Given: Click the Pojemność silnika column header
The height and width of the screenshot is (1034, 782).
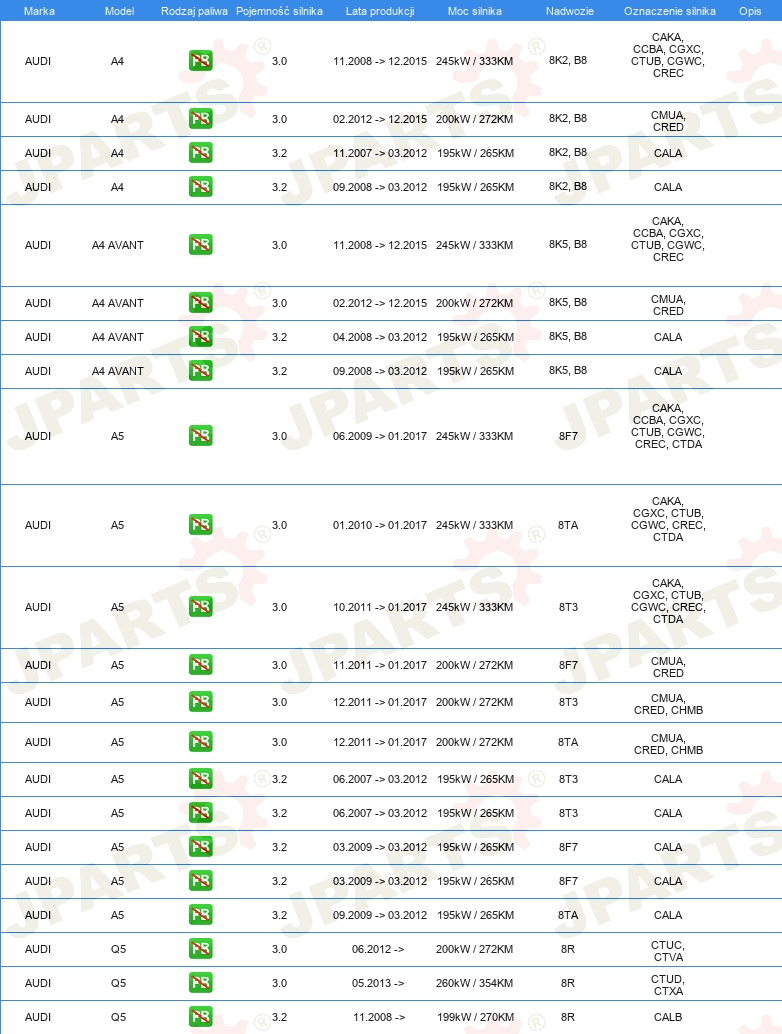Looking at the screenshot, I should click(280, 11).
